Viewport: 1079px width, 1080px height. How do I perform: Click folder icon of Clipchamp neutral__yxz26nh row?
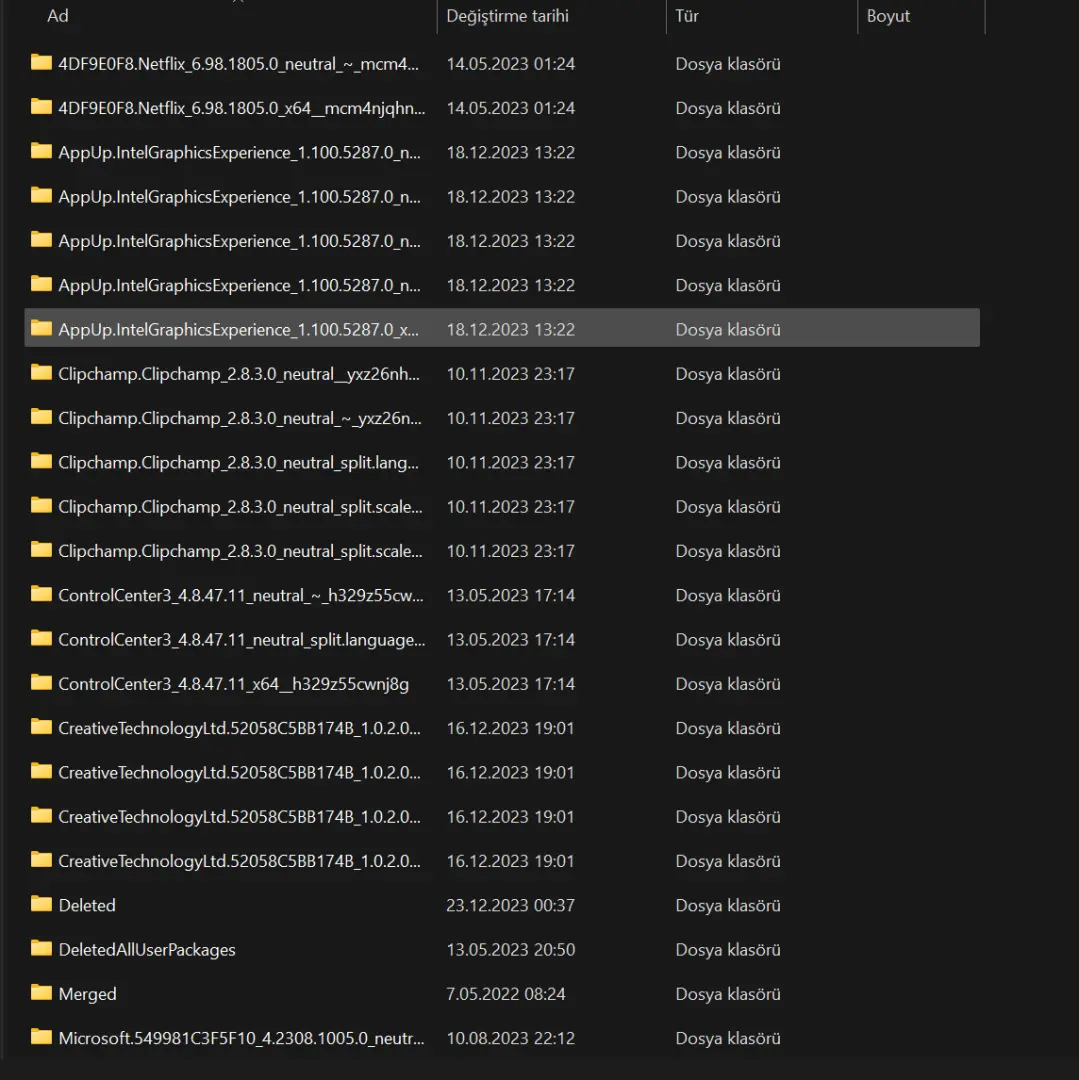point(41,373)
